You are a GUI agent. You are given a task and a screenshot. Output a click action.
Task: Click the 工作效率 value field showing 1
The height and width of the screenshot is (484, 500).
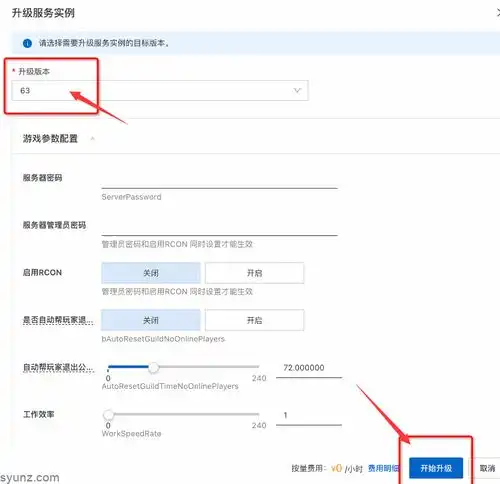tap(309, 416)
